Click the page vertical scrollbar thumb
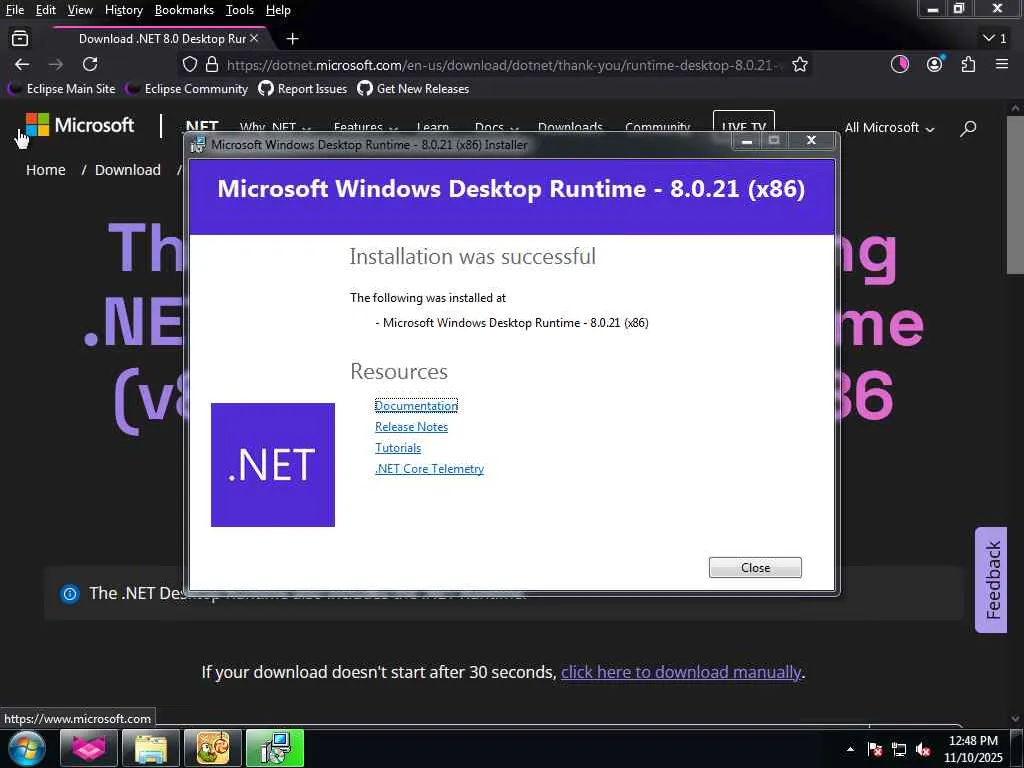 click(x=1015, y=195)
